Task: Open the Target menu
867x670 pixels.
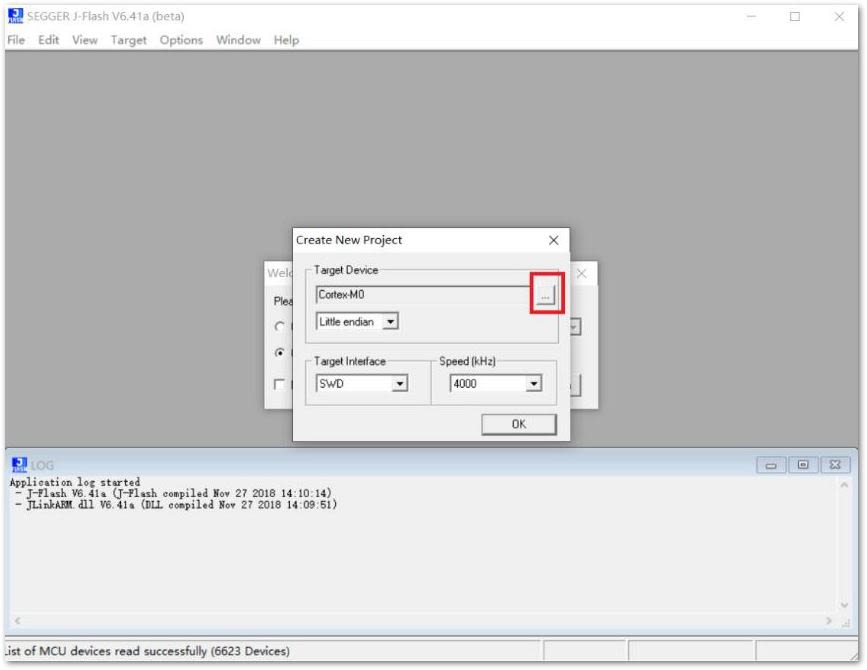Action: pos(128,40)
